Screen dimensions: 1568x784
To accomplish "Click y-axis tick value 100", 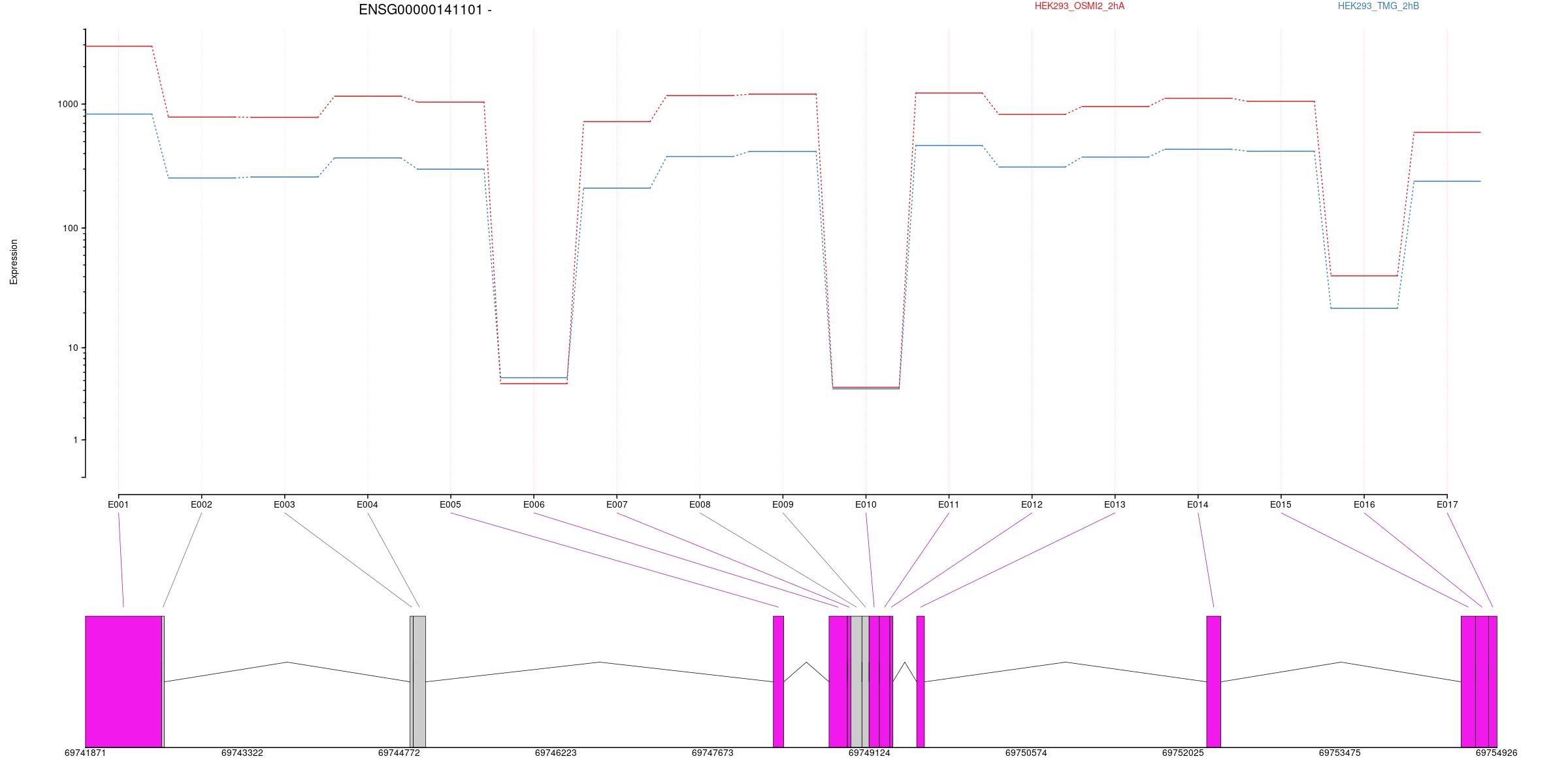I will point(70,228).
